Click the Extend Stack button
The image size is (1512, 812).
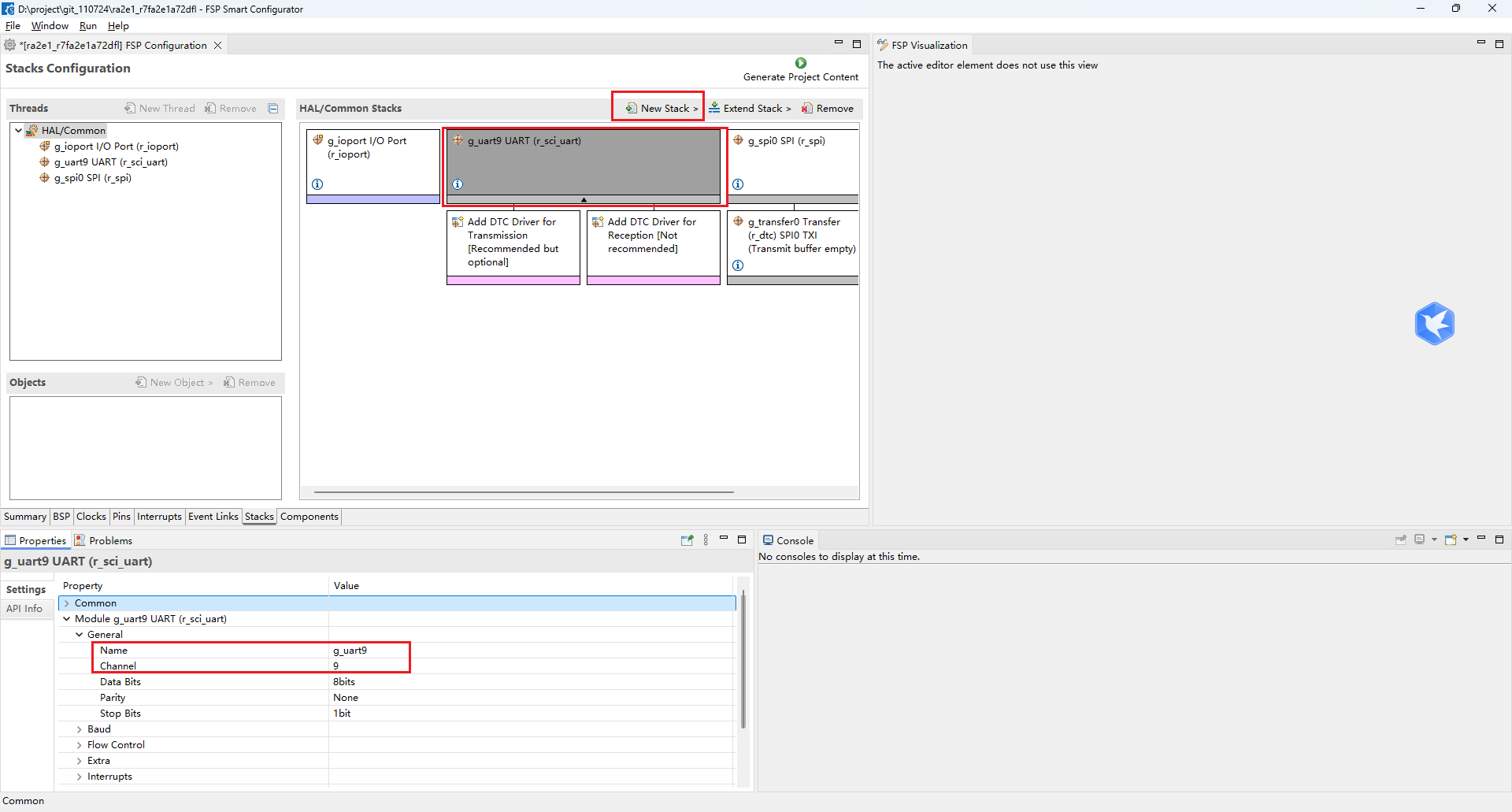click(x=750, y=108)
